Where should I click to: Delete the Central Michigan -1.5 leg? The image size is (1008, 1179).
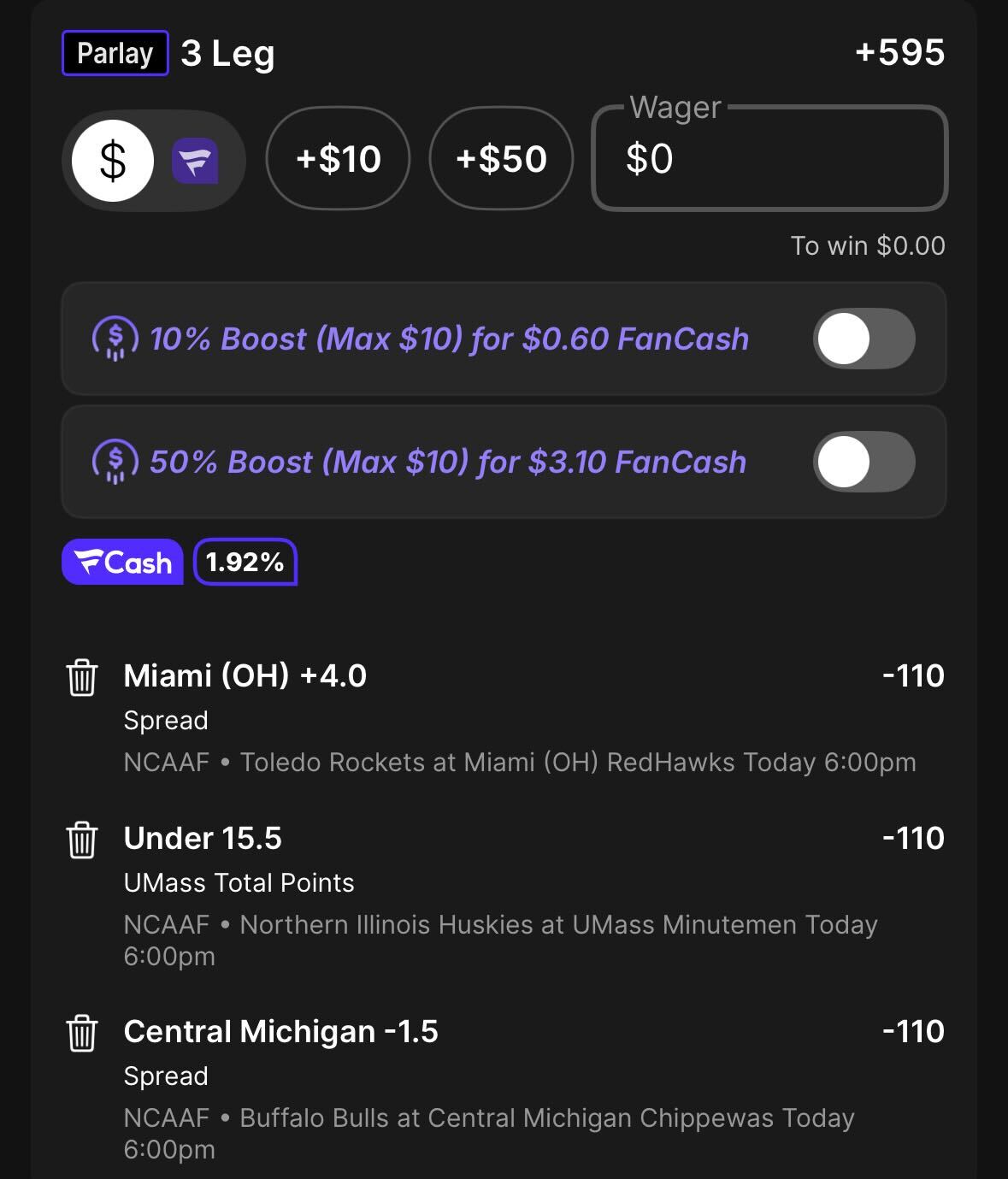pos(81,1032)
